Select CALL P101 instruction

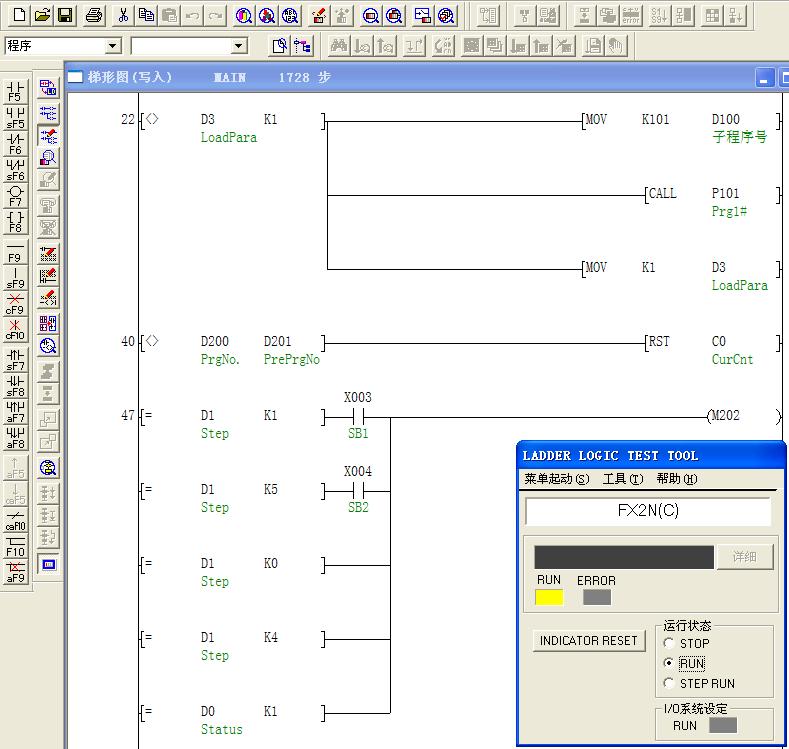click(713, 195)
